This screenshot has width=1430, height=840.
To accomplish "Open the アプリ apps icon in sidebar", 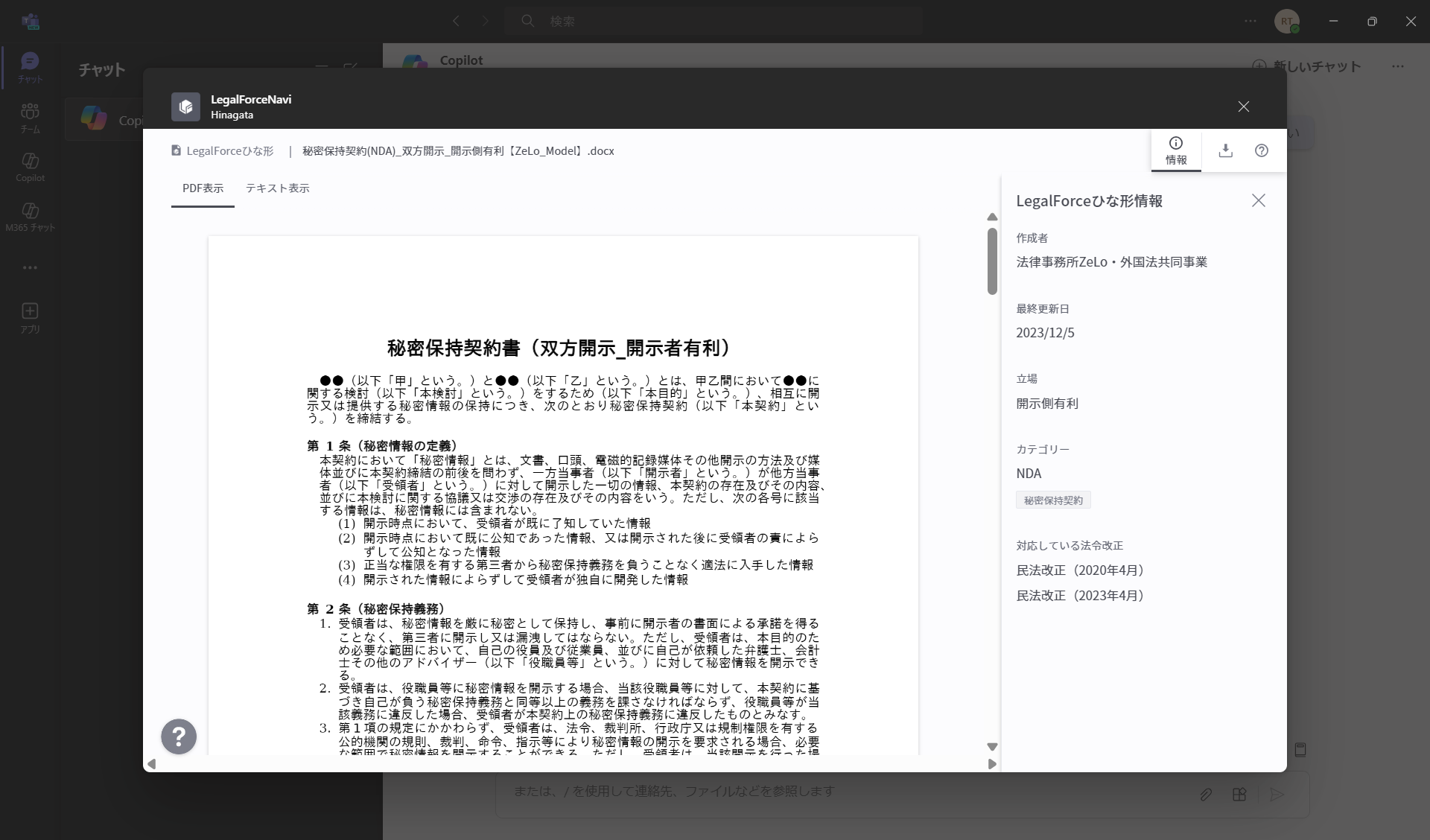I will (30, 317).
